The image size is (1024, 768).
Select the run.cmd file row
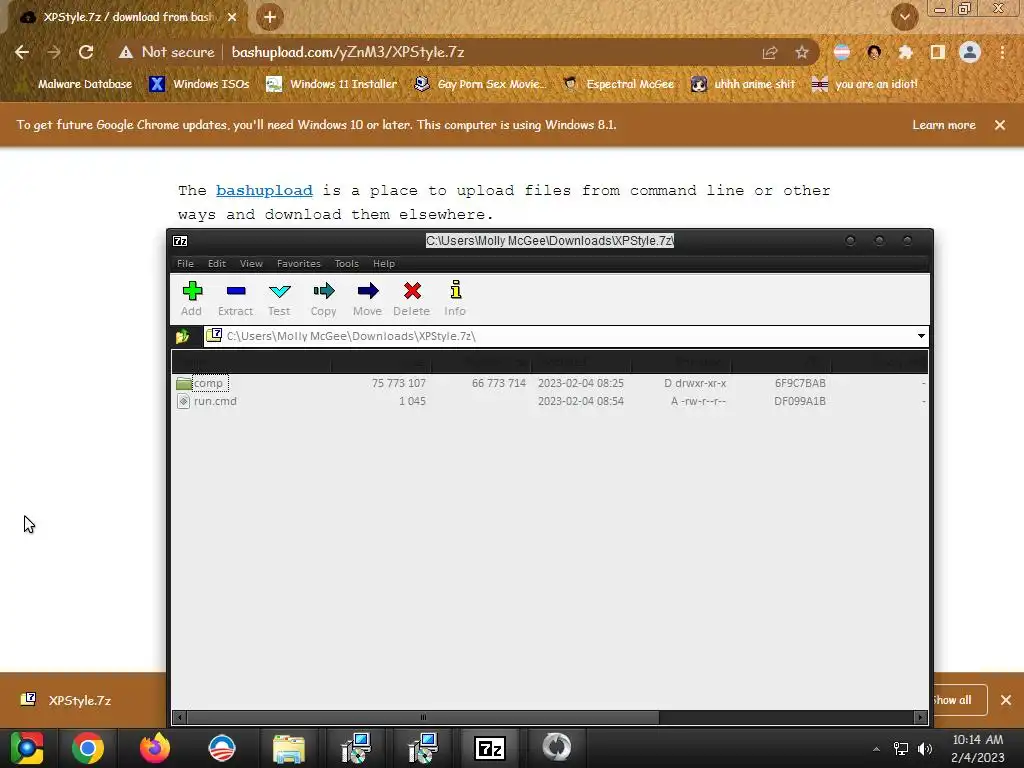[x=550, y=401]
